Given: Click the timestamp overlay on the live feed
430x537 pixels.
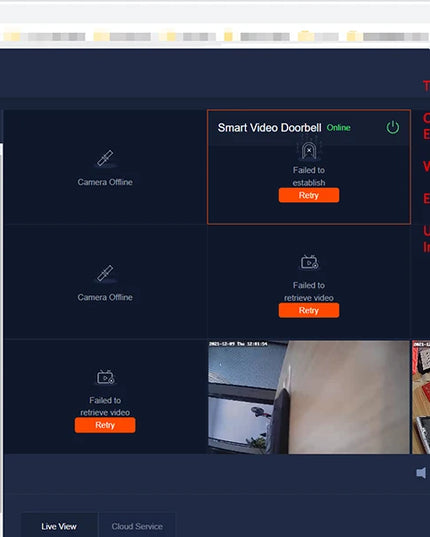Looking at the screenshot, I should point(238,344).
